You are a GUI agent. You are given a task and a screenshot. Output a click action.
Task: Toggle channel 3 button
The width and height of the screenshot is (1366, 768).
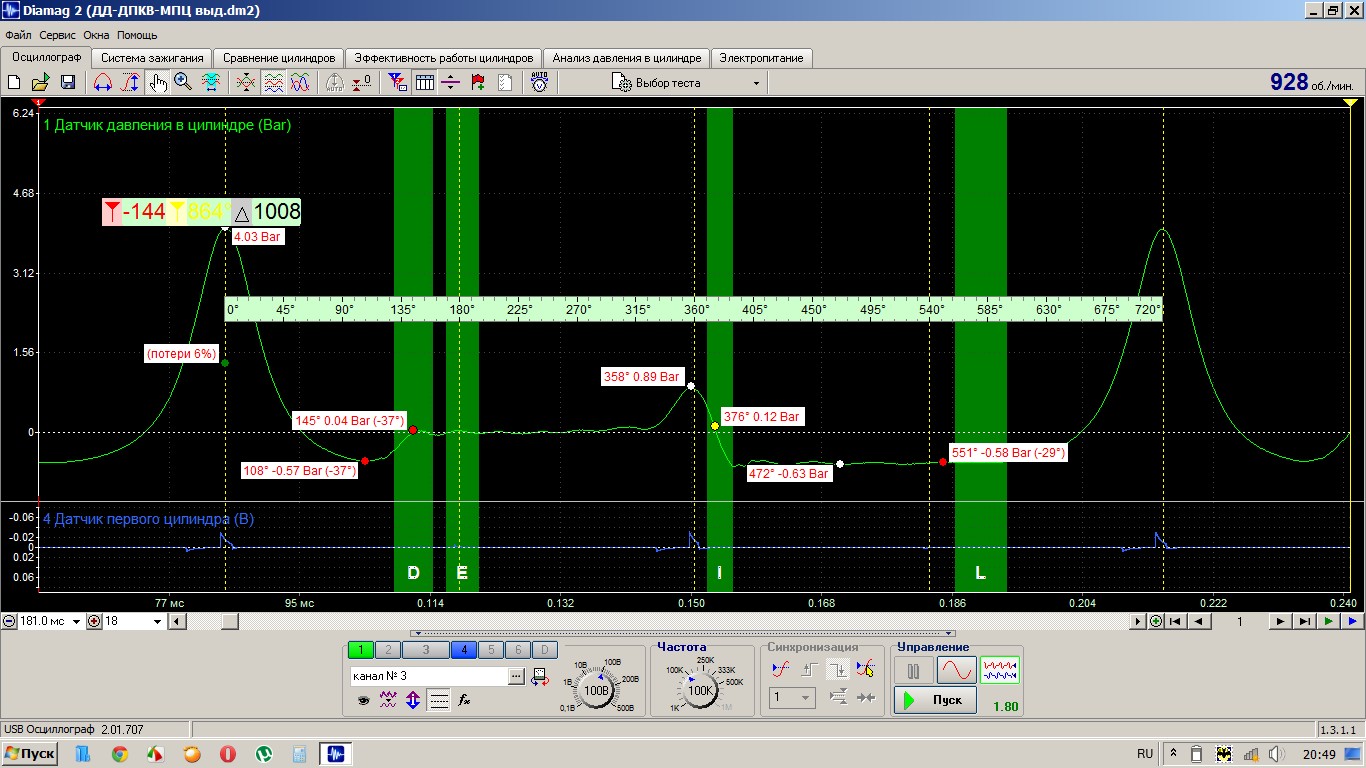point(426,650)
